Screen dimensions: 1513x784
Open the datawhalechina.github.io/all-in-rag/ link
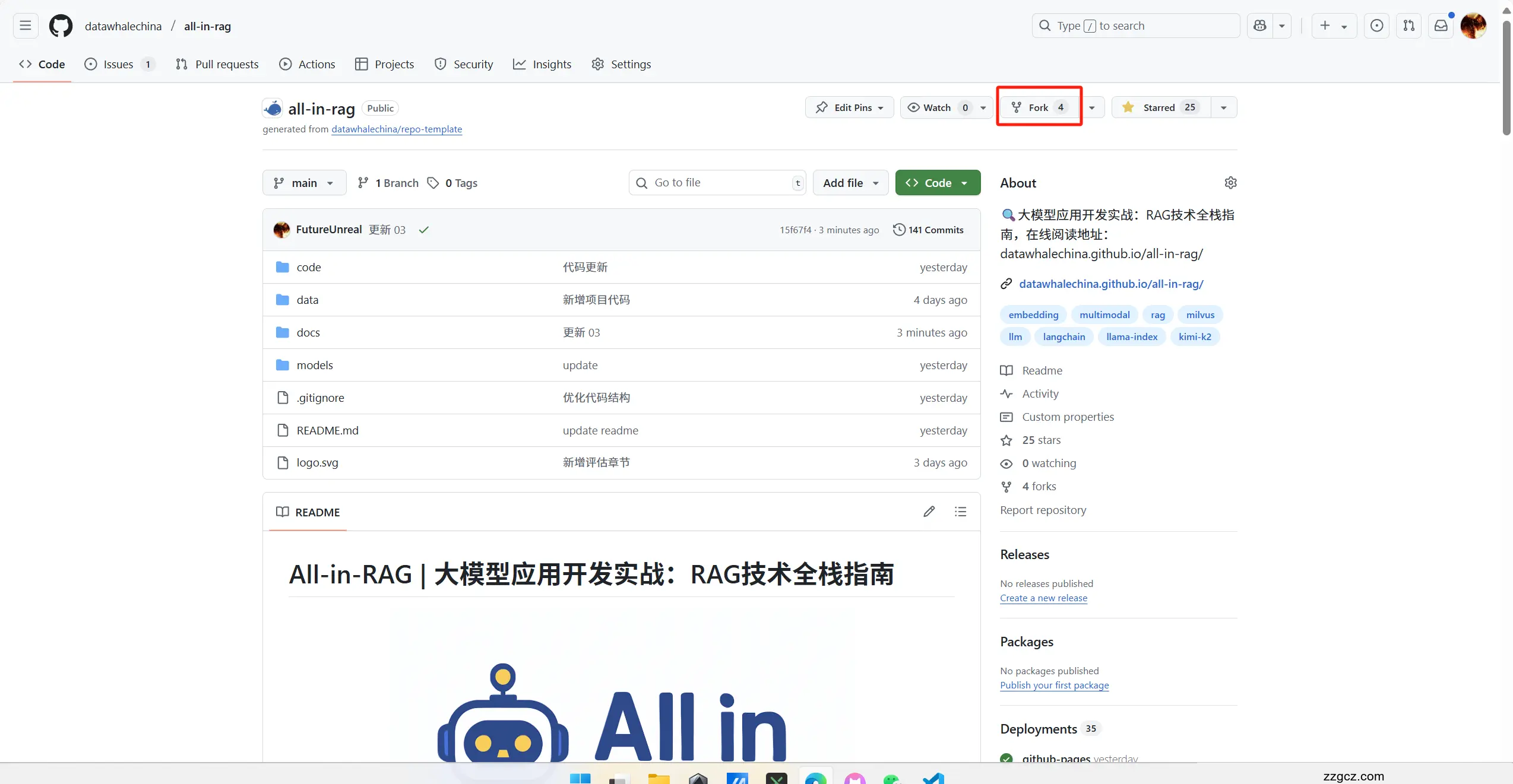[1112, 284]
